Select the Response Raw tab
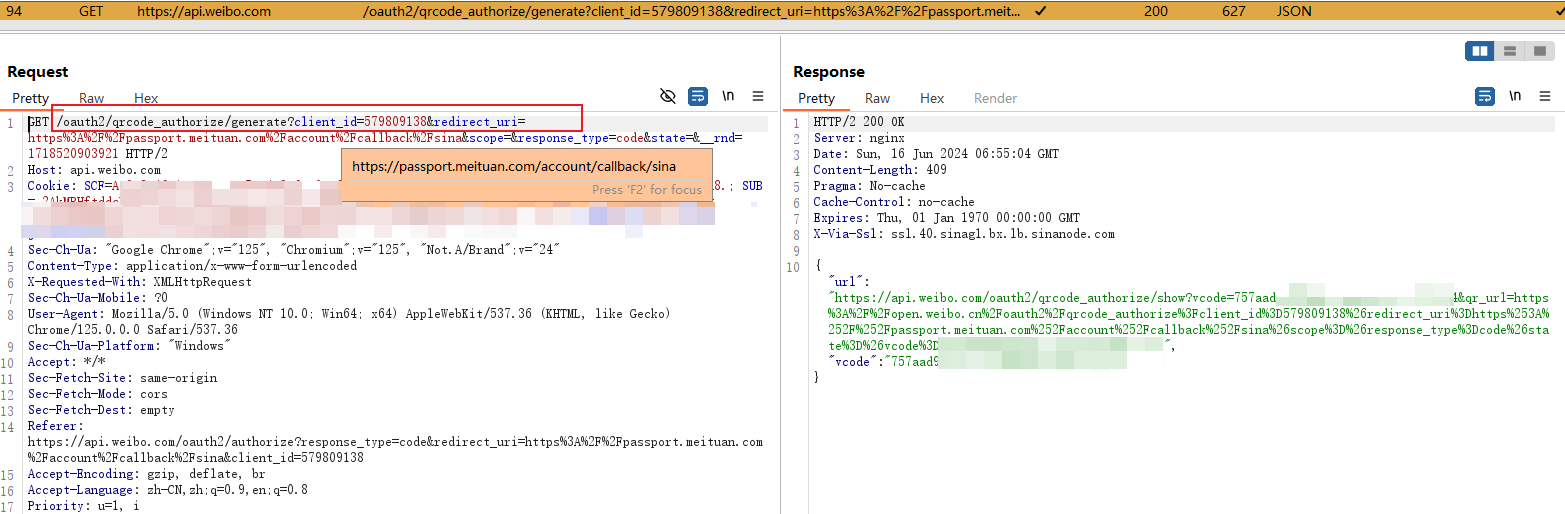Viewport: 1565px width, 514px height. (x=878, y=98)
